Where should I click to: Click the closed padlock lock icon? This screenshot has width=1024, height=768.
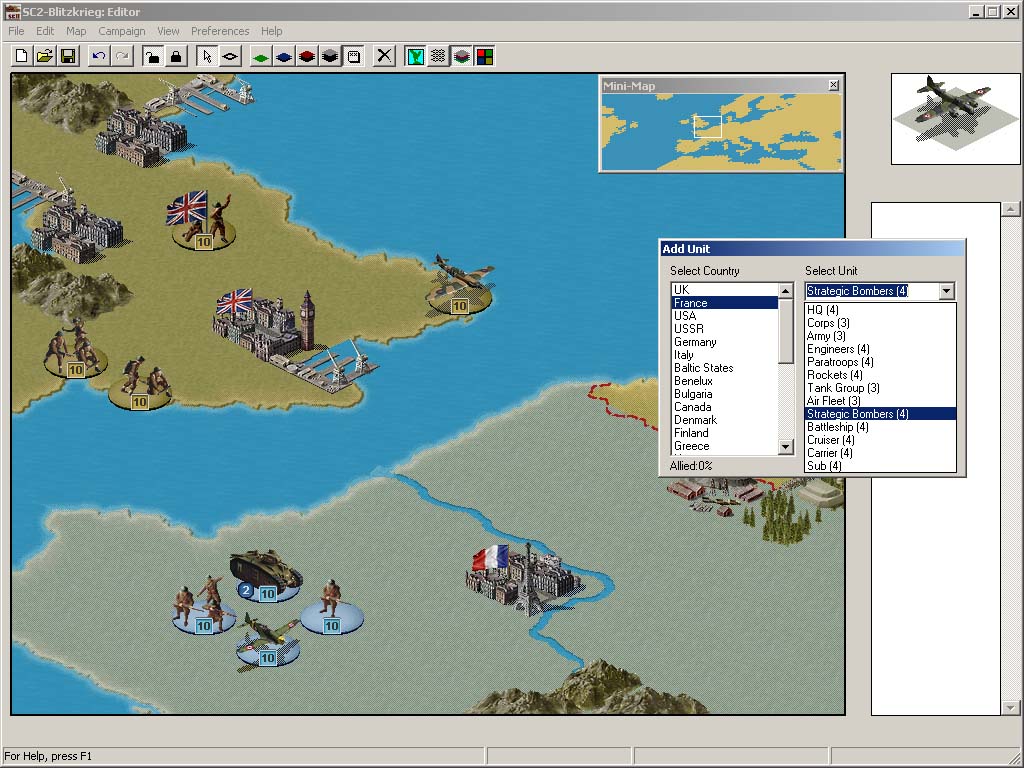tap(175, 56)
